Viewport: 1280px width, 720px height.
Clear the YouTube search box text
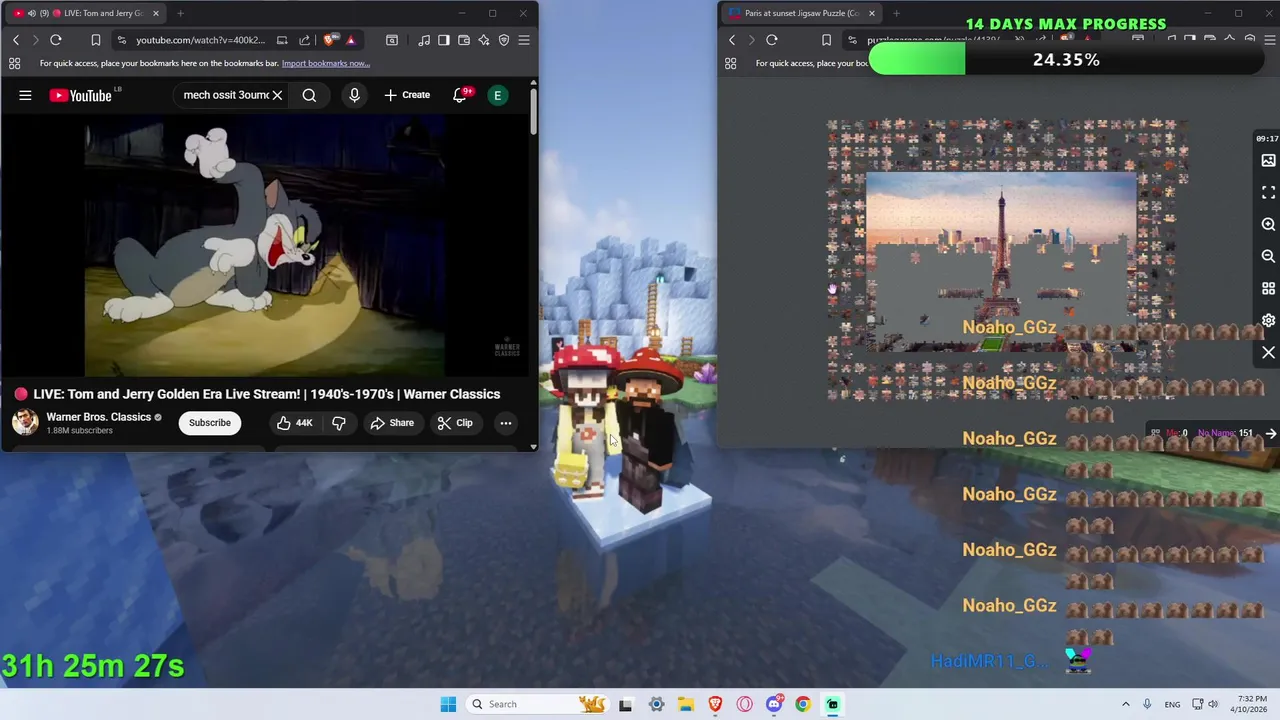point(277,95)
